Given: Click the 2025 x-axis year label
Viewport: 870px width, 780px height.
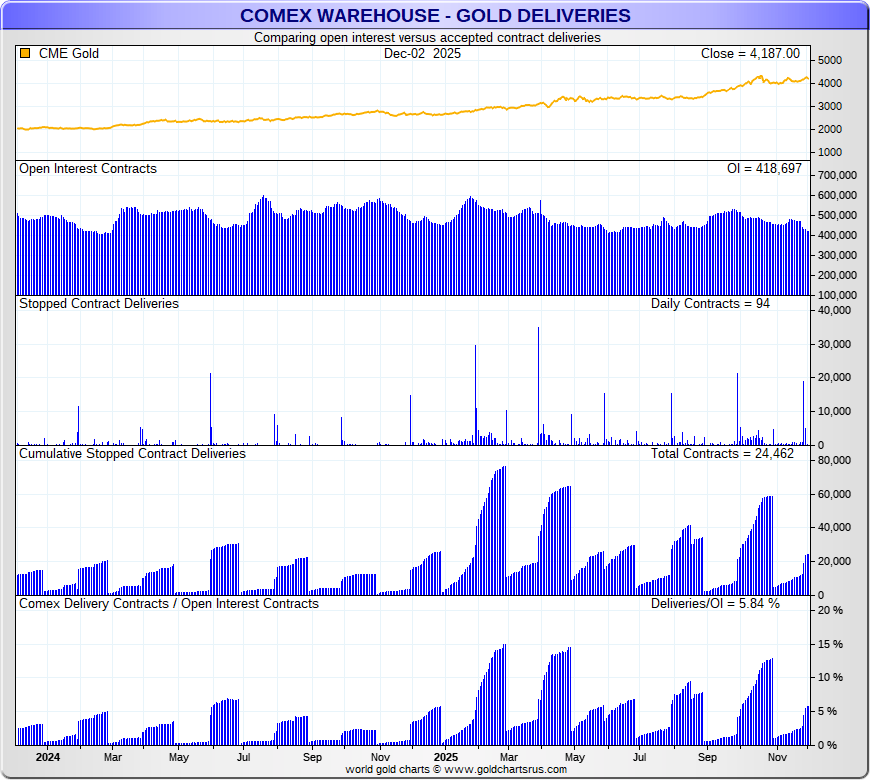Looking at the screenshot, I should 447,758.
